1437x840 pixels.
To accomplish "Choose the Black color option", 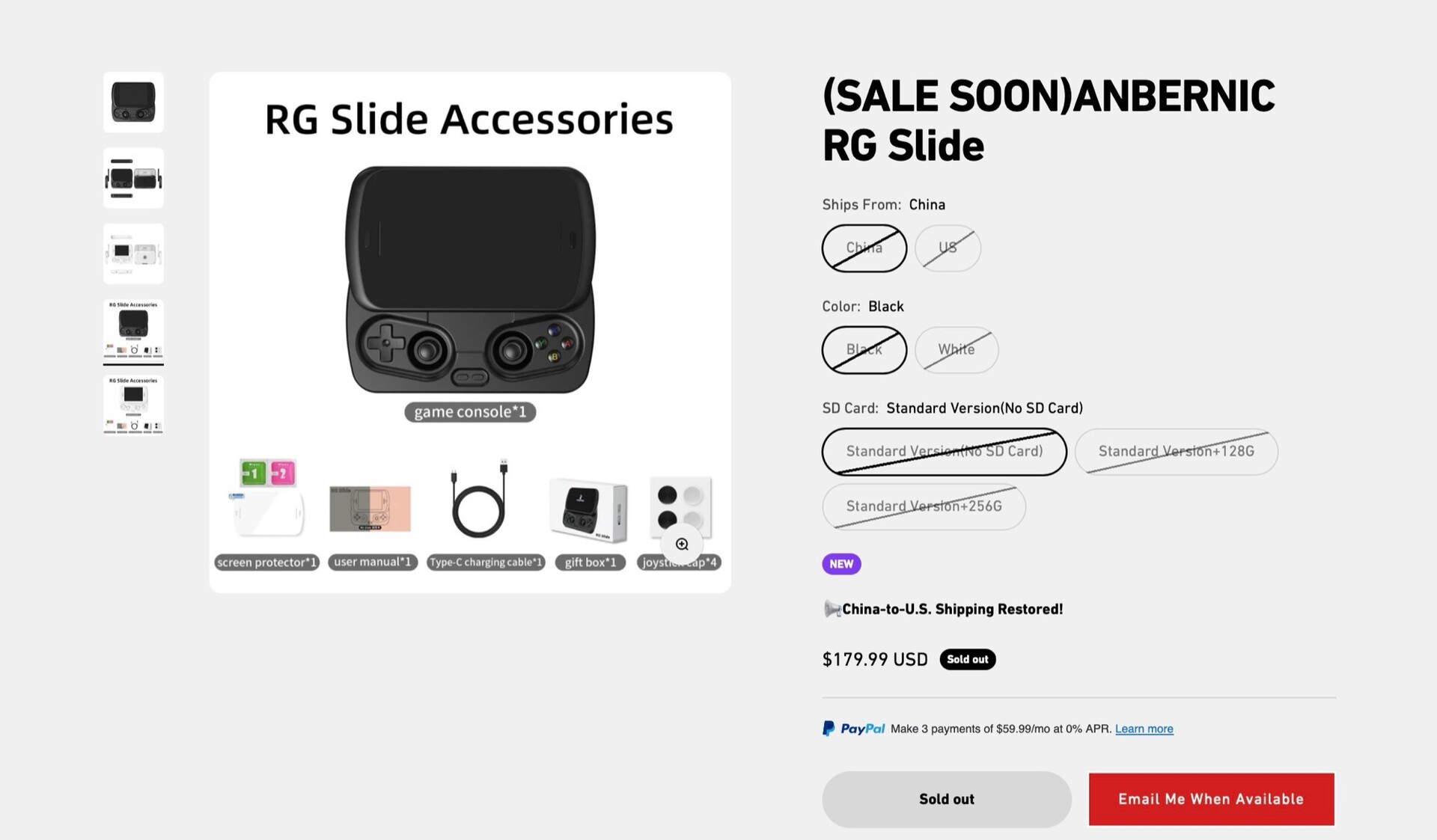I will click(864, 350).
